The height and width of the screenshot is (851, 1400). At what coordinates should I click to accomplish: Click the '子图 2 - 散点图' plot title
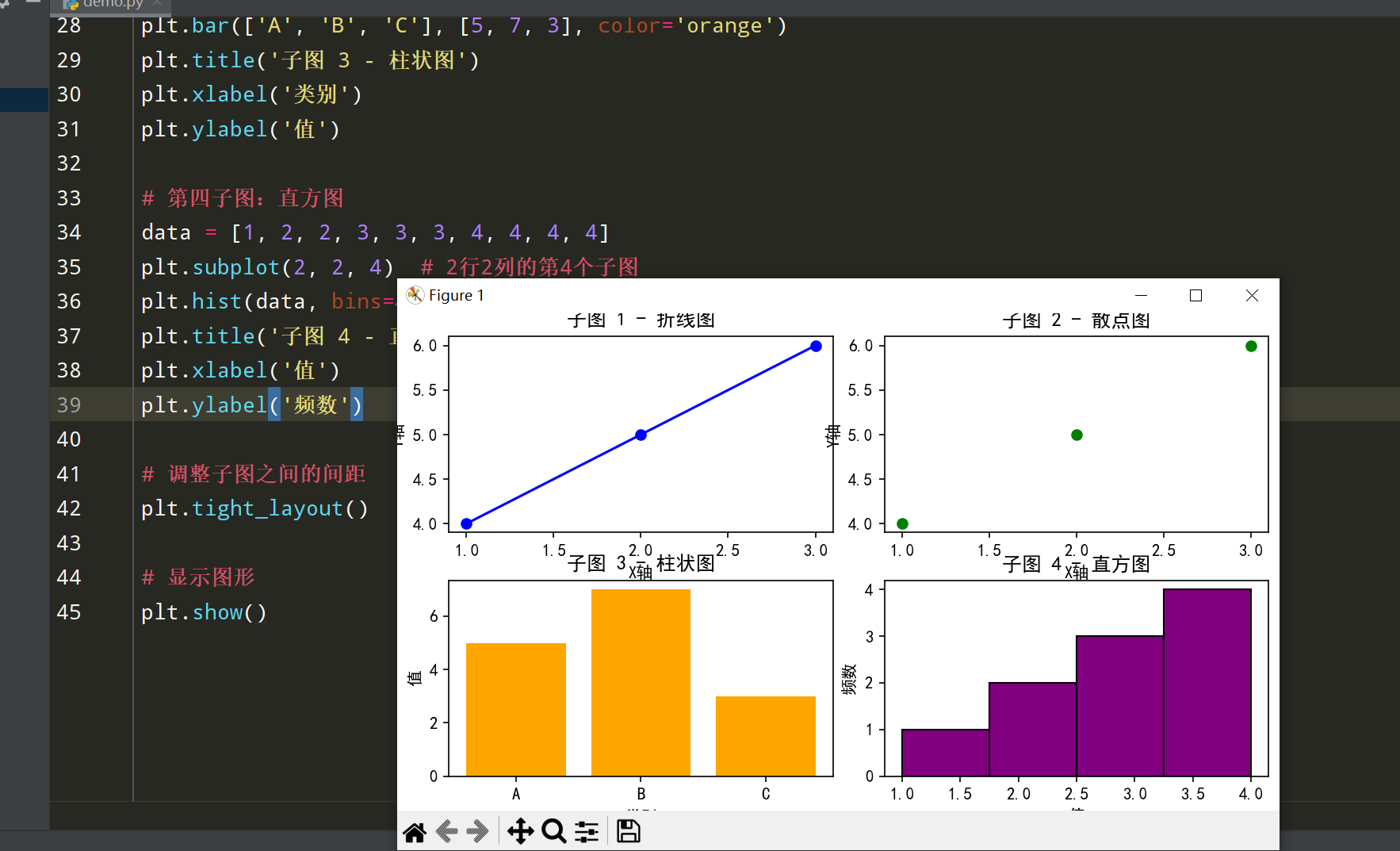(x=1076, y=320)
